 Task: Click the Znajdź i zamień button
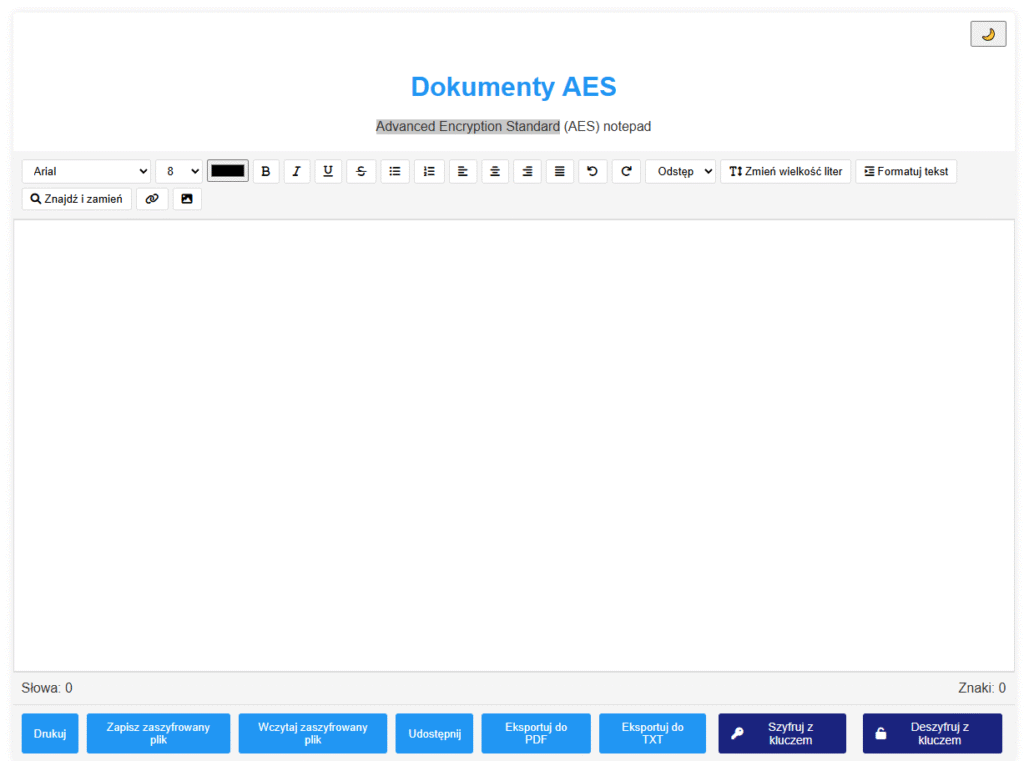point(76,199)
